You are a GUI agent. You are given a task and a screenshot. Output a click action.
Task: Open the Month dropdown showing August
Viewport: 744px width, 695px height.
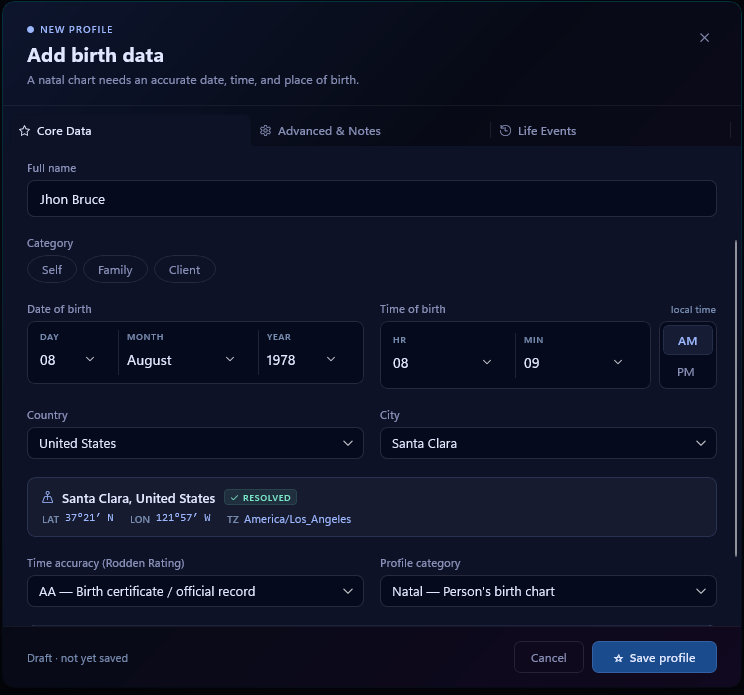pos(181,360)
